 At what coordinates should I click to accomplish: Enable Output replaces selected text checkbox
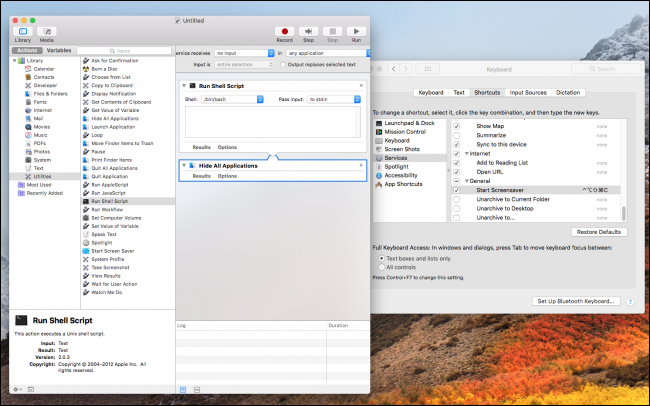pos(283,65)
